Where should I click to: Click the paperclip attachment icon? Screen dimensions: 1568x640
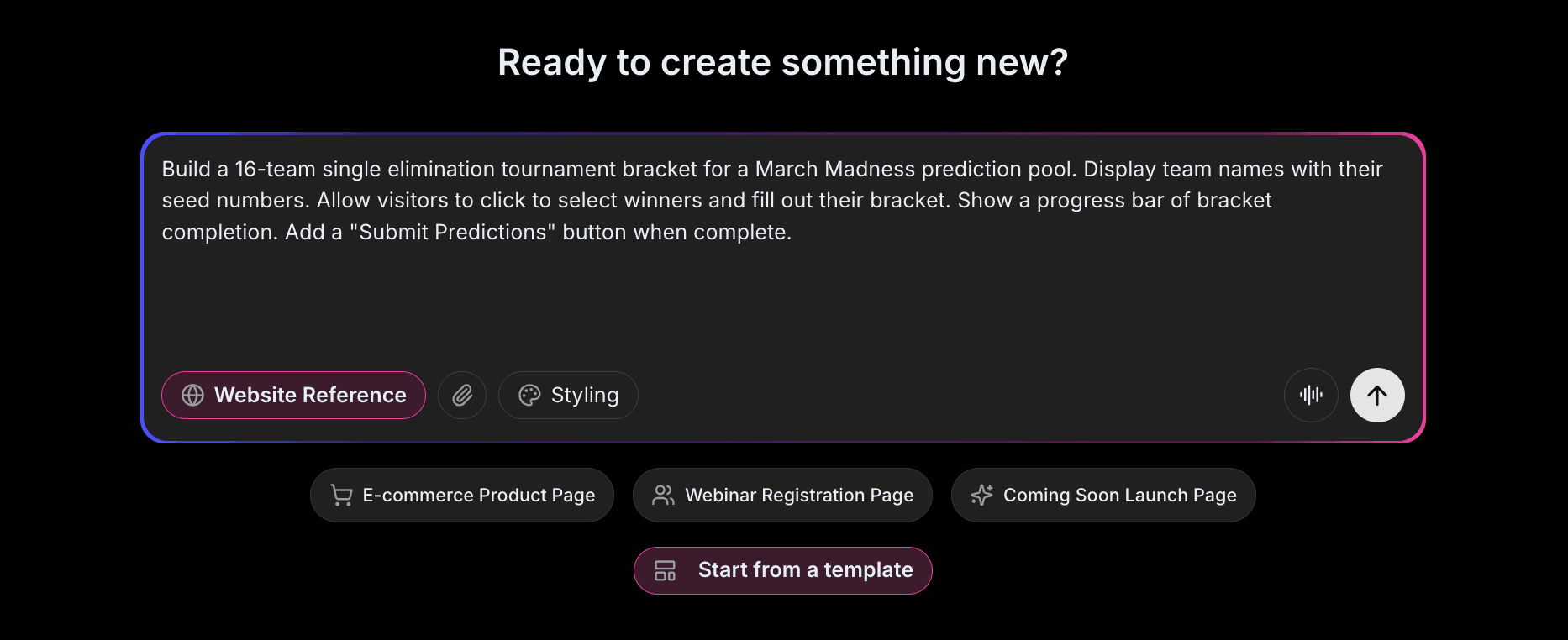pos(462,395)
